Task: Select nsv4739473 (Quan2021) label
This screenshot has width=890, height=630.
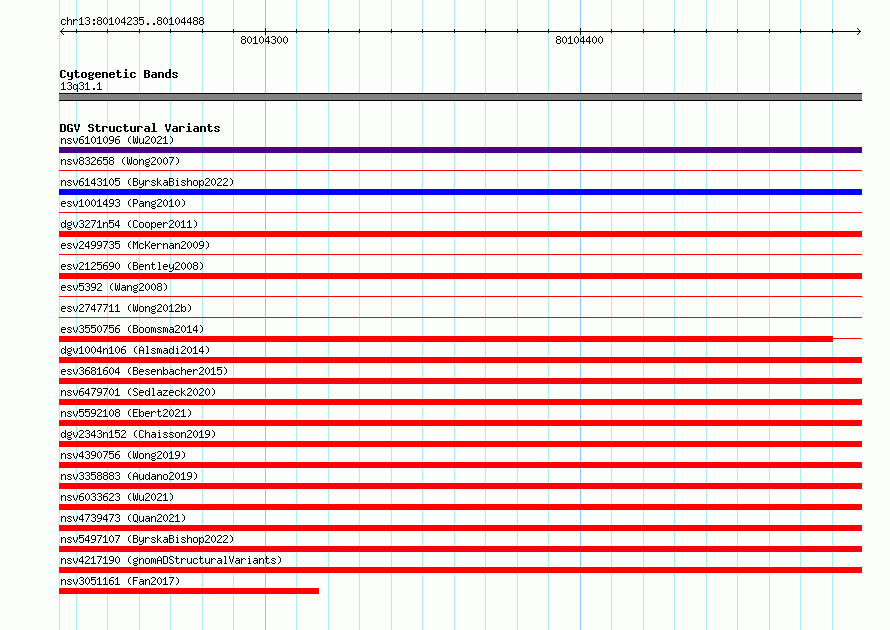Action: point(123,518)
